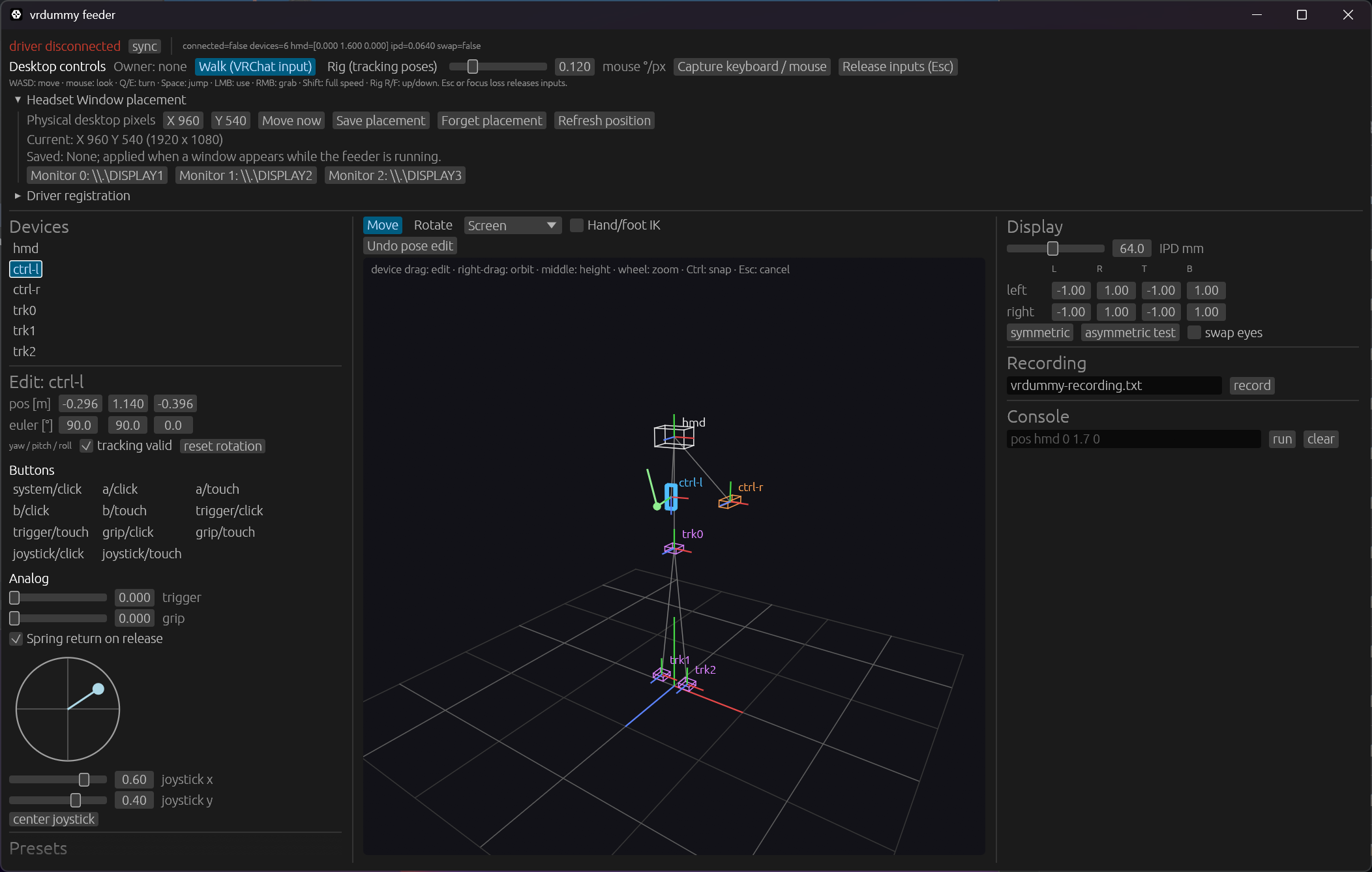This screenshot has width=1372, height=872.
Task: Switch to Walk (VRChat input) mode
Action: 255,67
